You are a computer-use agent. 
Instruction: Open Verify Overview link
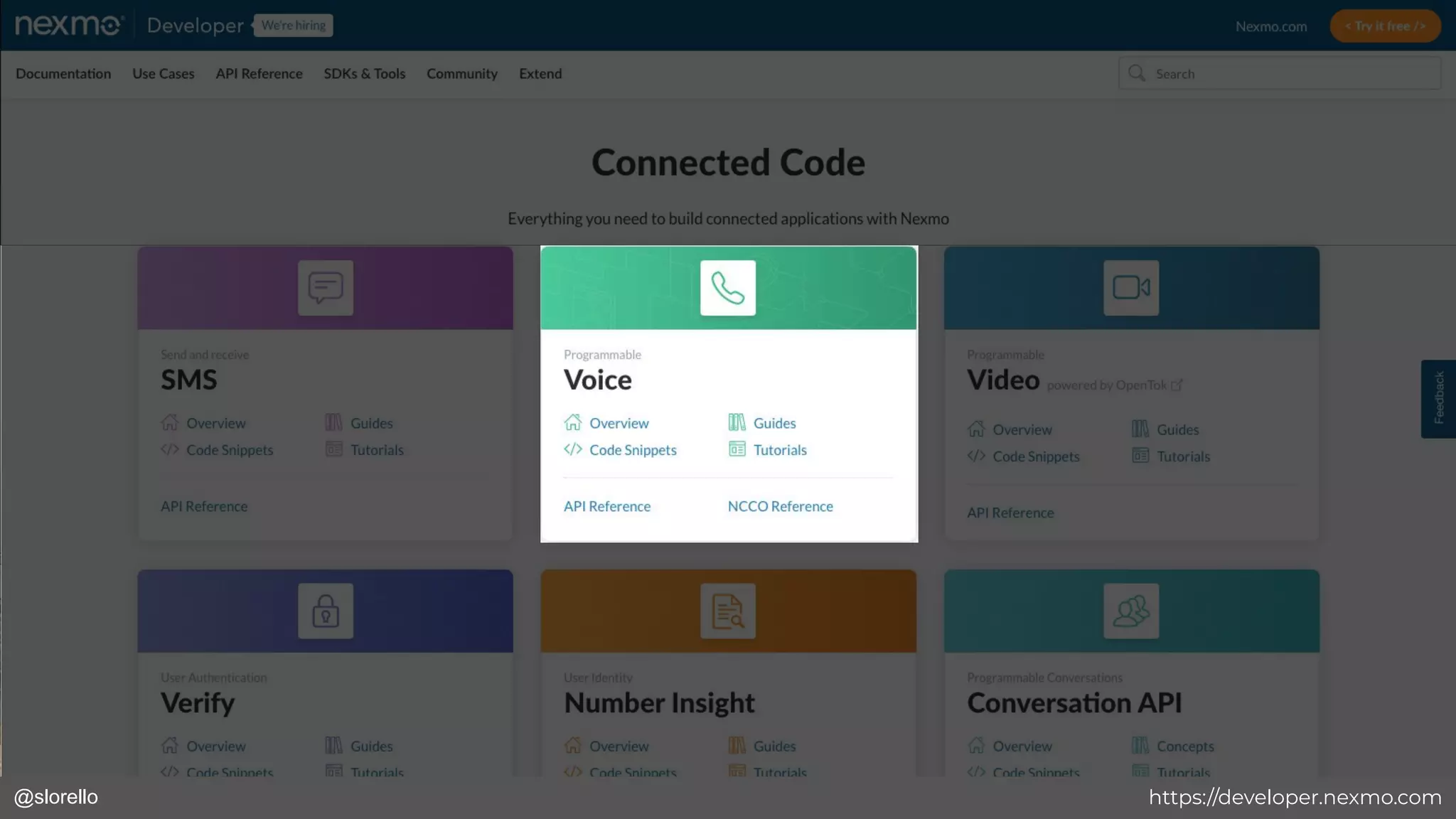[x=215, y=746]
